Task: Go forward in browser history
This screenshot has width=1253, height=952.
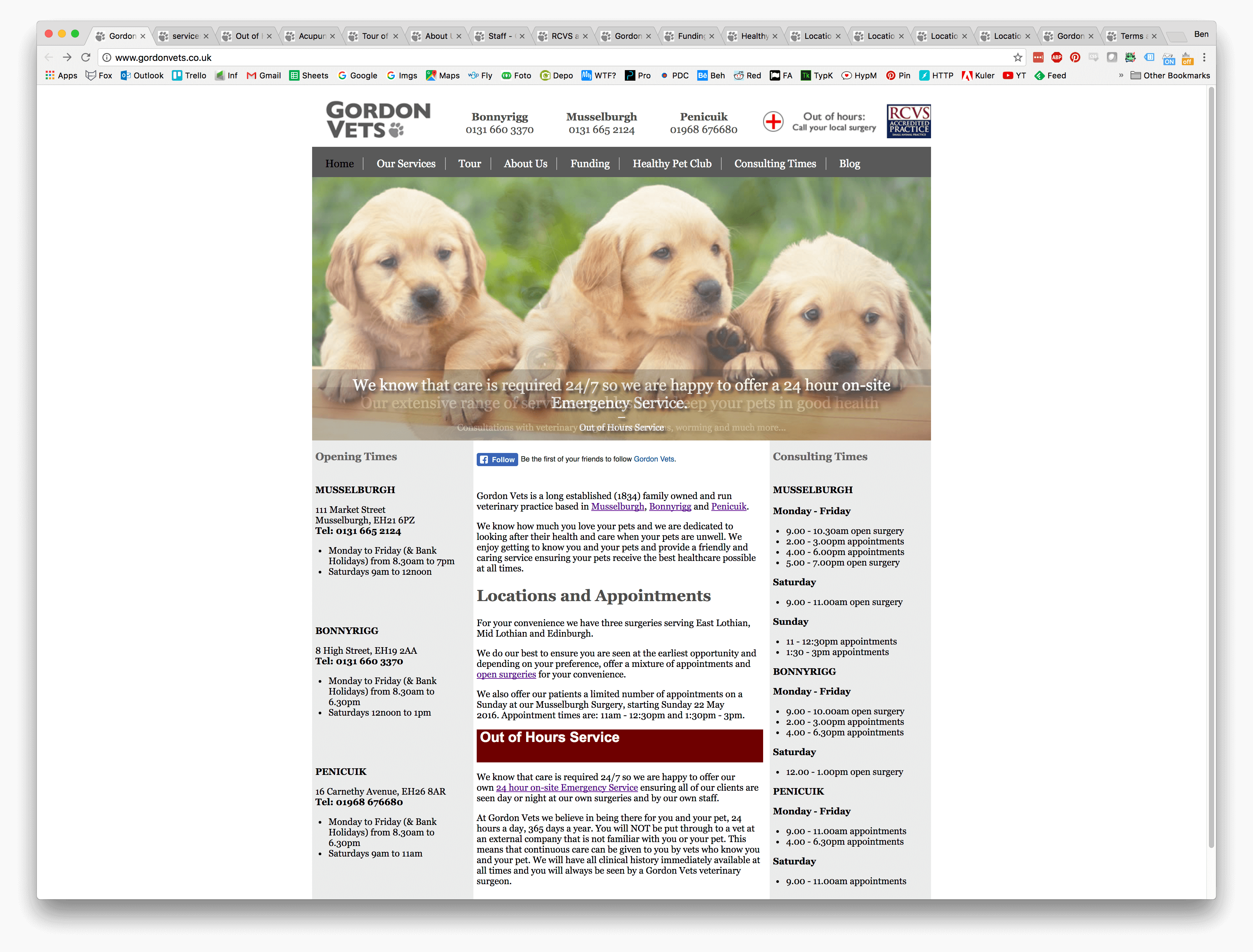Action: point(67,57)
